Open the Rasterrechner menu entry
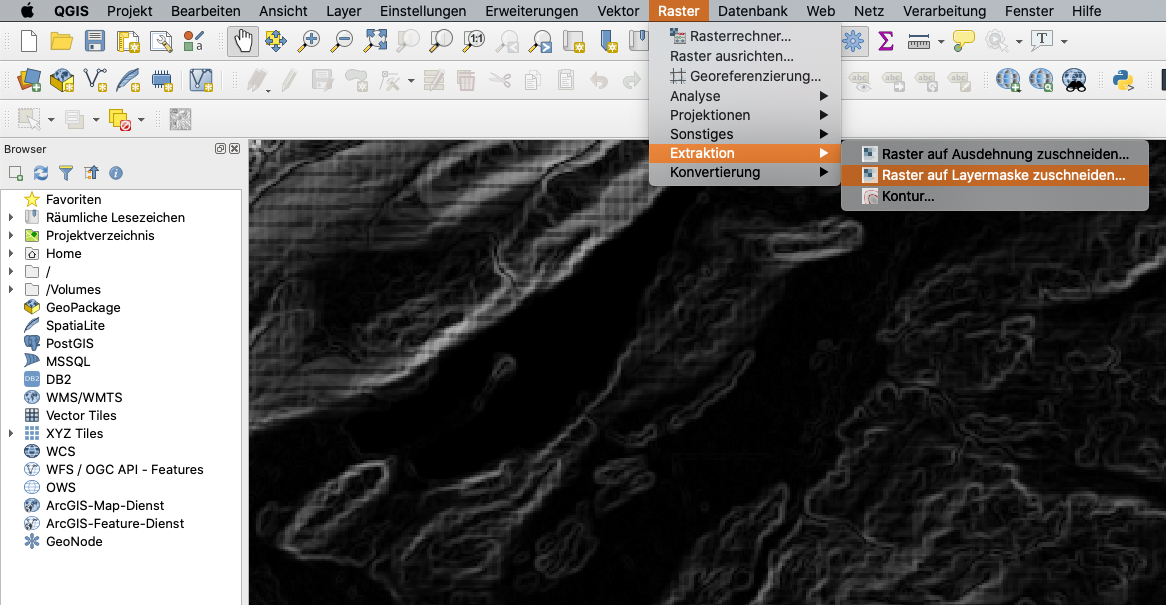Viewport: 1166px width, 605px height. pyautogui.click(x=739, y=36)
